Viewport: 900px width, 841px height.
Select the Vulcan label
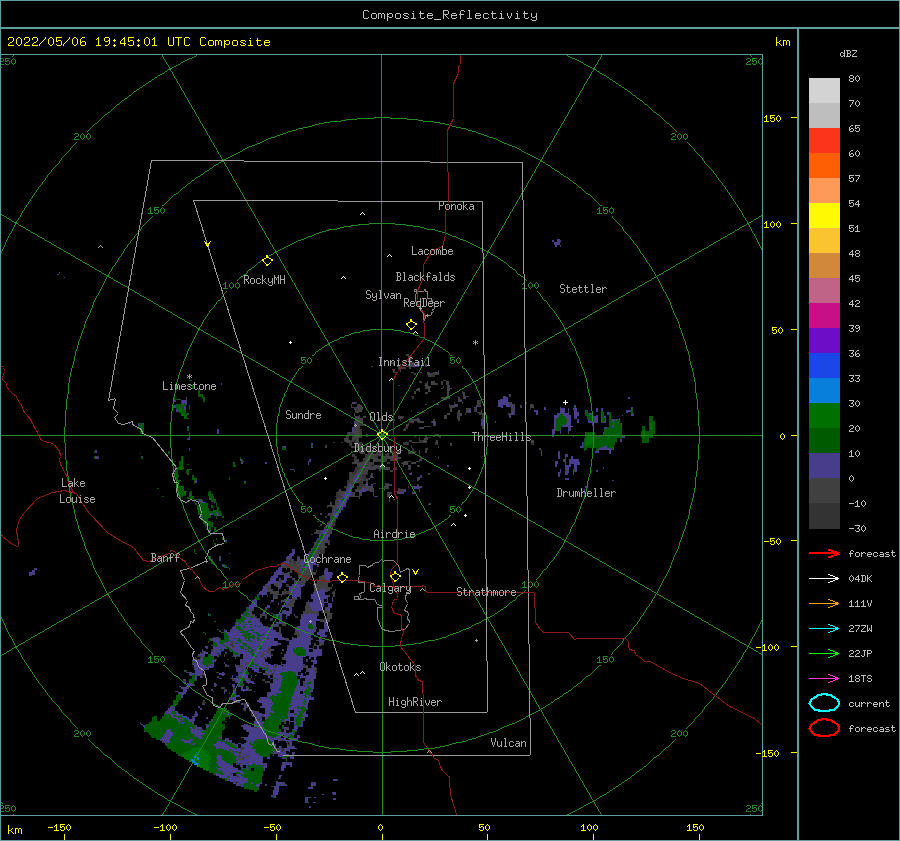pos(509,743)
